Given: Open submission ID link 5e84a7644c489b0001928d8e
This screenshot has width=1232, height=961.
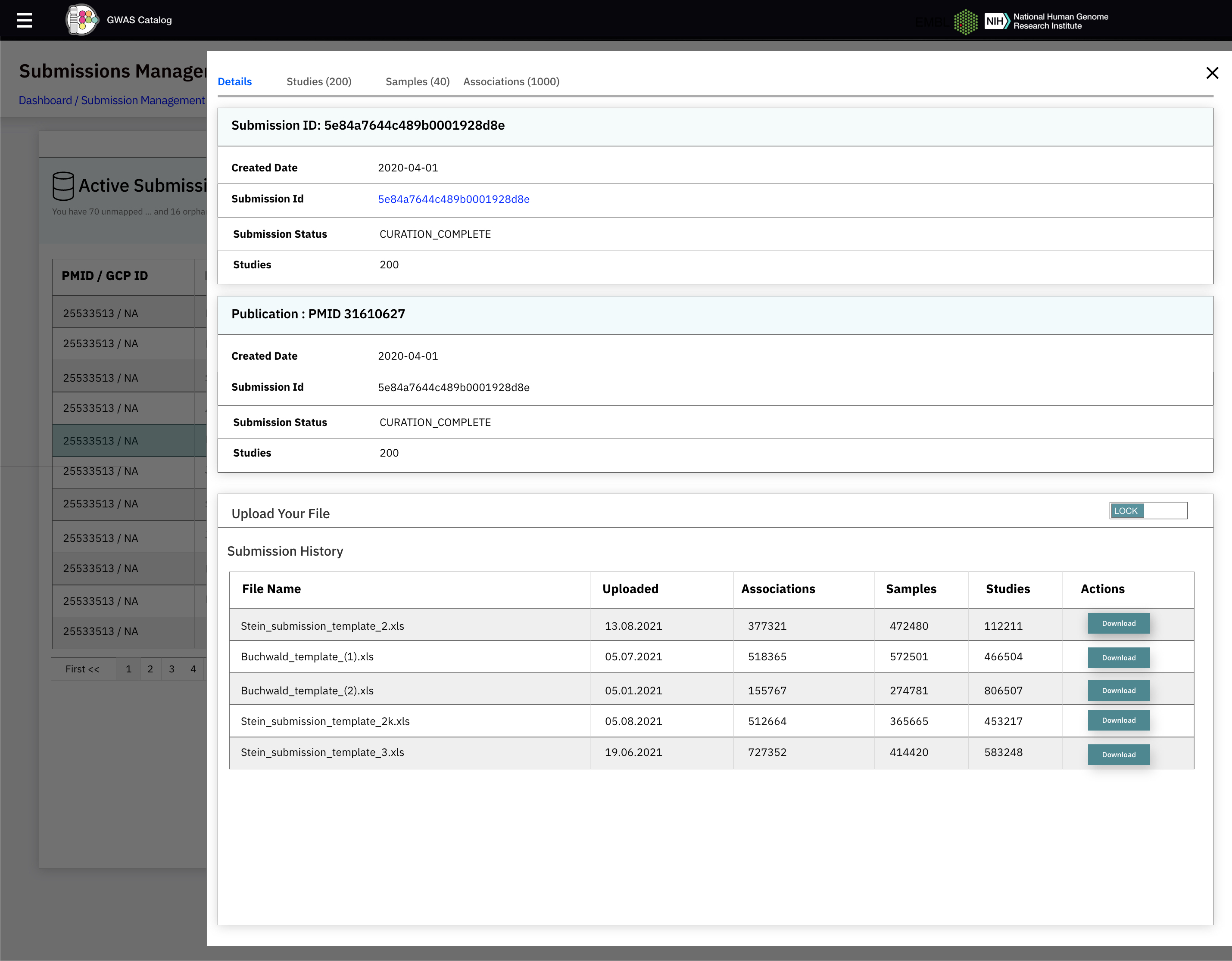Looking at the screenshot, I should (x=453, y=199).
